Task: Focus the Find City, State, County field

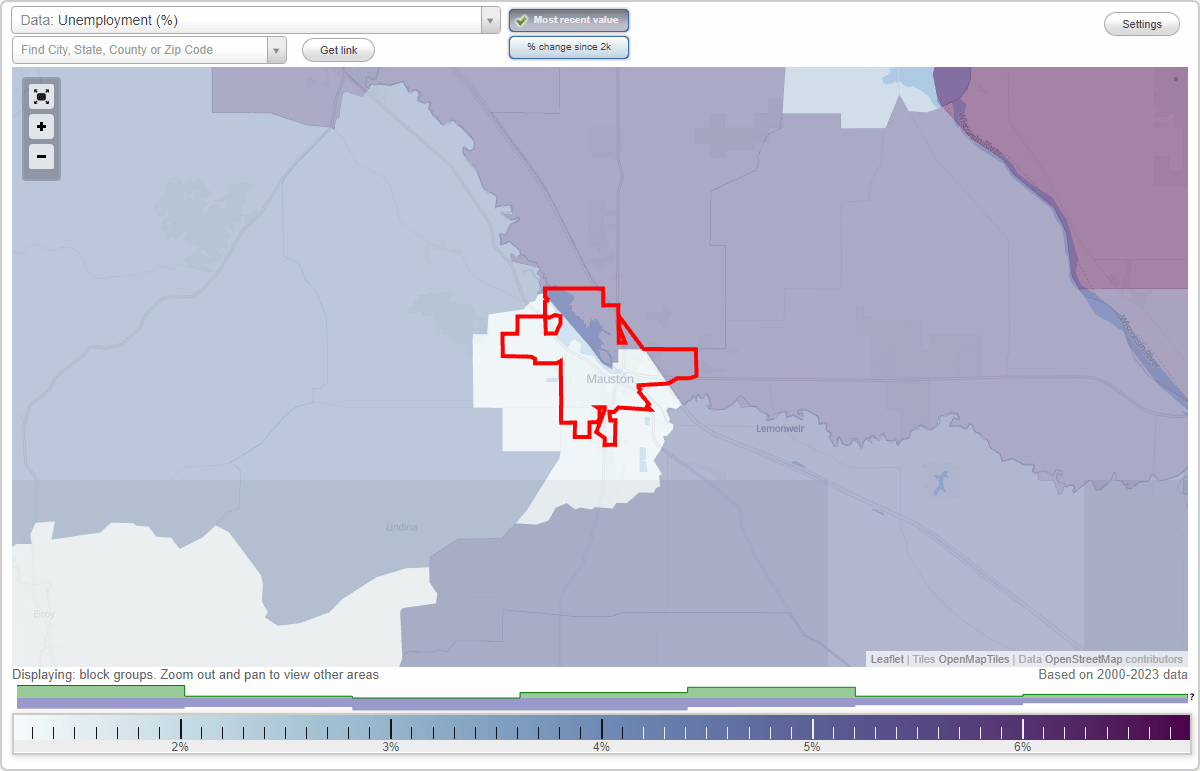Action: [140, 50]
